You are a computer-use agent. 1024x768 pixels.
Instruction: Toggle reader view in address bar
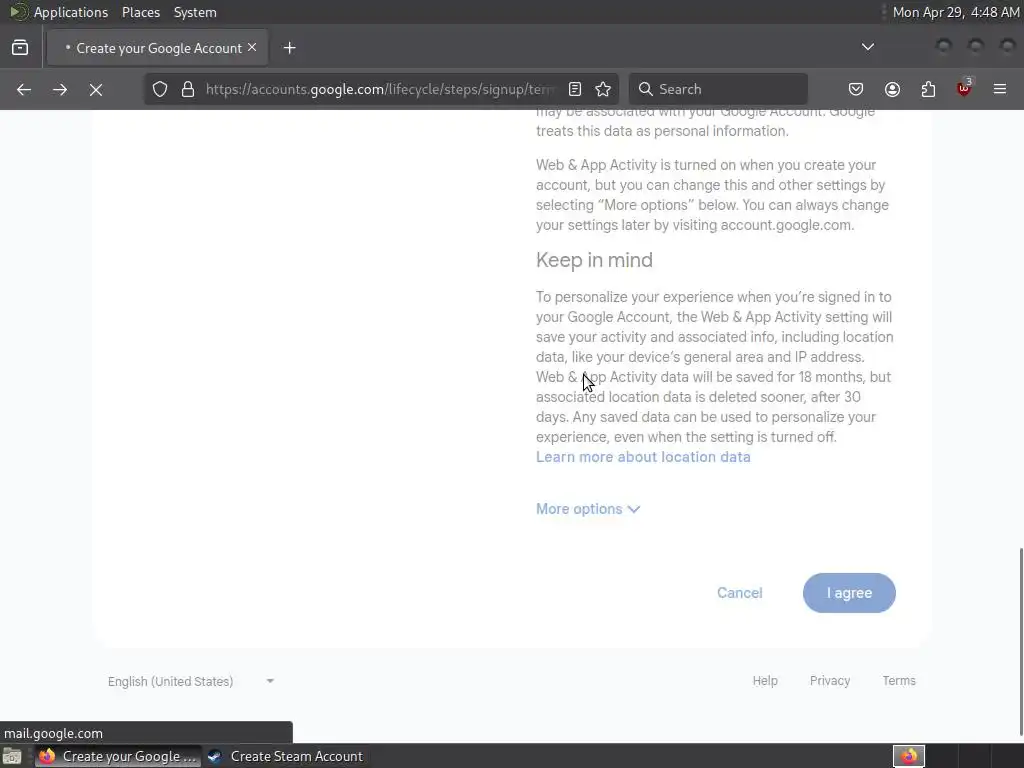click(x=575, y=89)
